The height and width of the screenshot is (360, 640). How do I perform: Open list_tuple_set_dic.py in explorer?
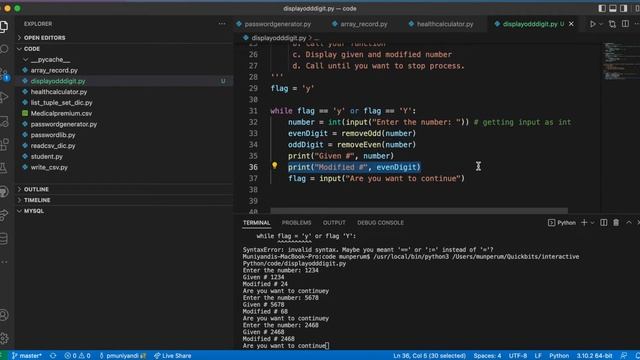(61, 102)
